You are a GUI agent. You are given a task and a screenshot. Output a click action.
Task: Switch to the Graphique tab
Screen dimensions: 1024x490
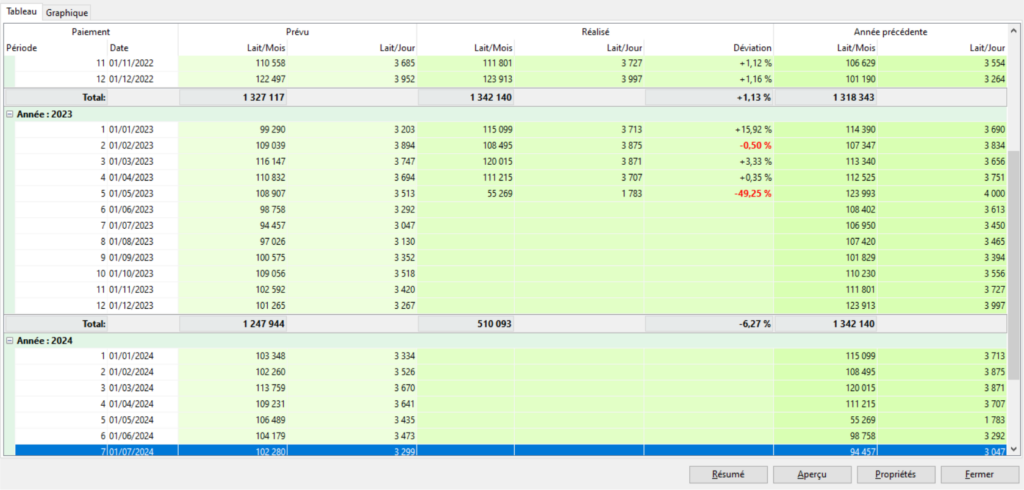pyautogui.click(x=67, y=12)
